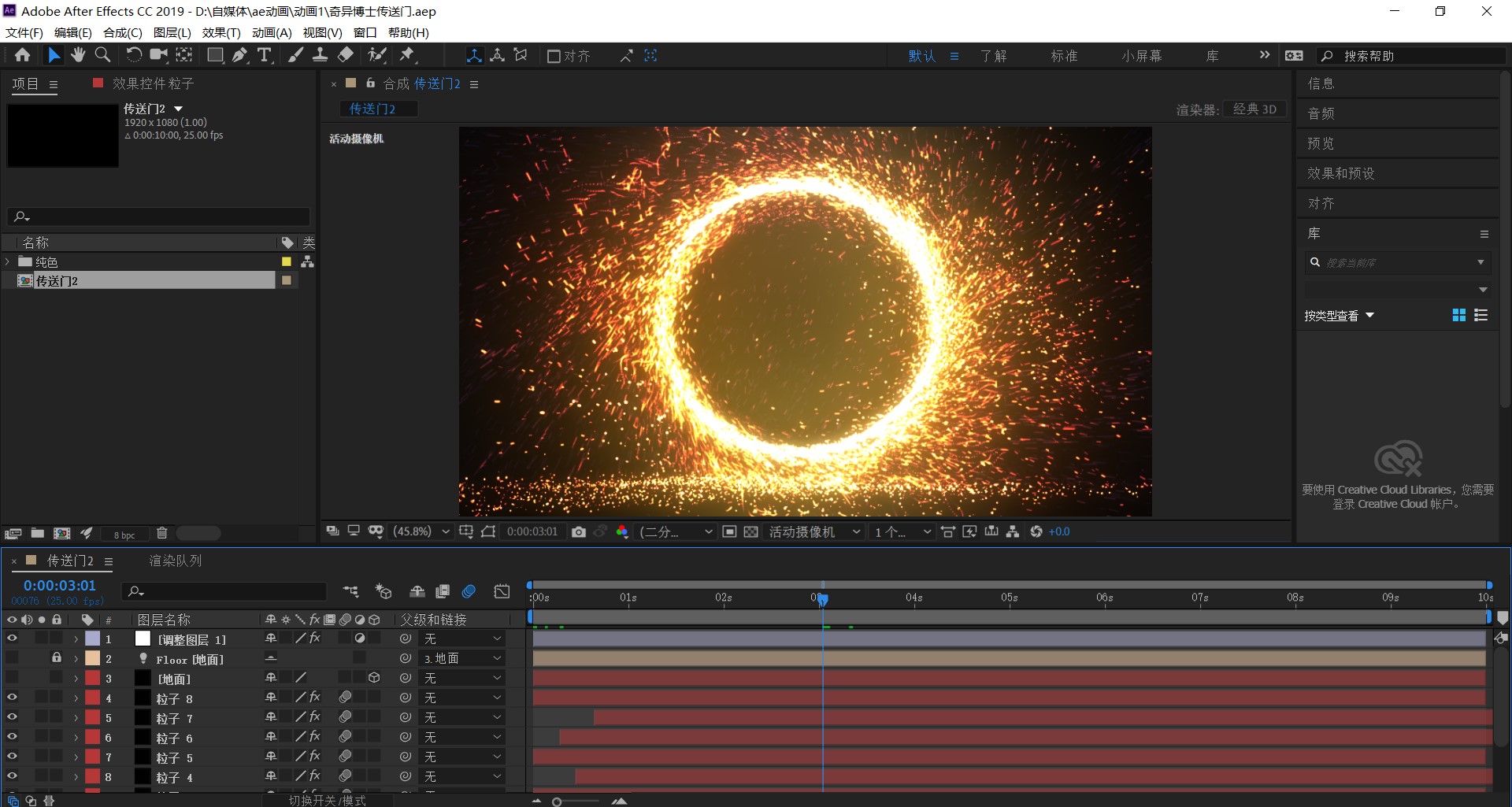The image size is (1512, 807).
Task: Click the show channel RGB color icon
Action: (x=622, y=532)
